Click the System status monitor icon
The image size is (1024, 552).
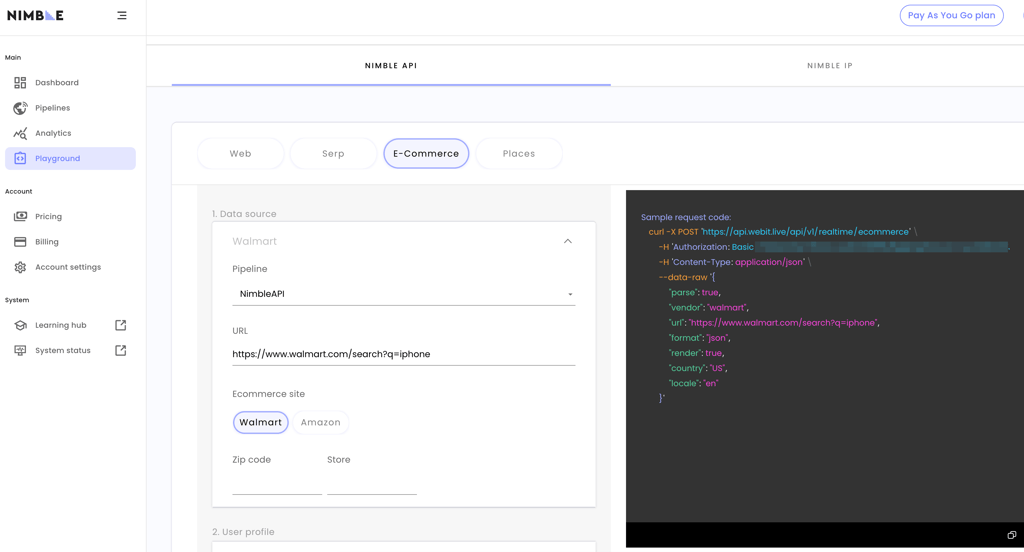(x=20, y=351)
